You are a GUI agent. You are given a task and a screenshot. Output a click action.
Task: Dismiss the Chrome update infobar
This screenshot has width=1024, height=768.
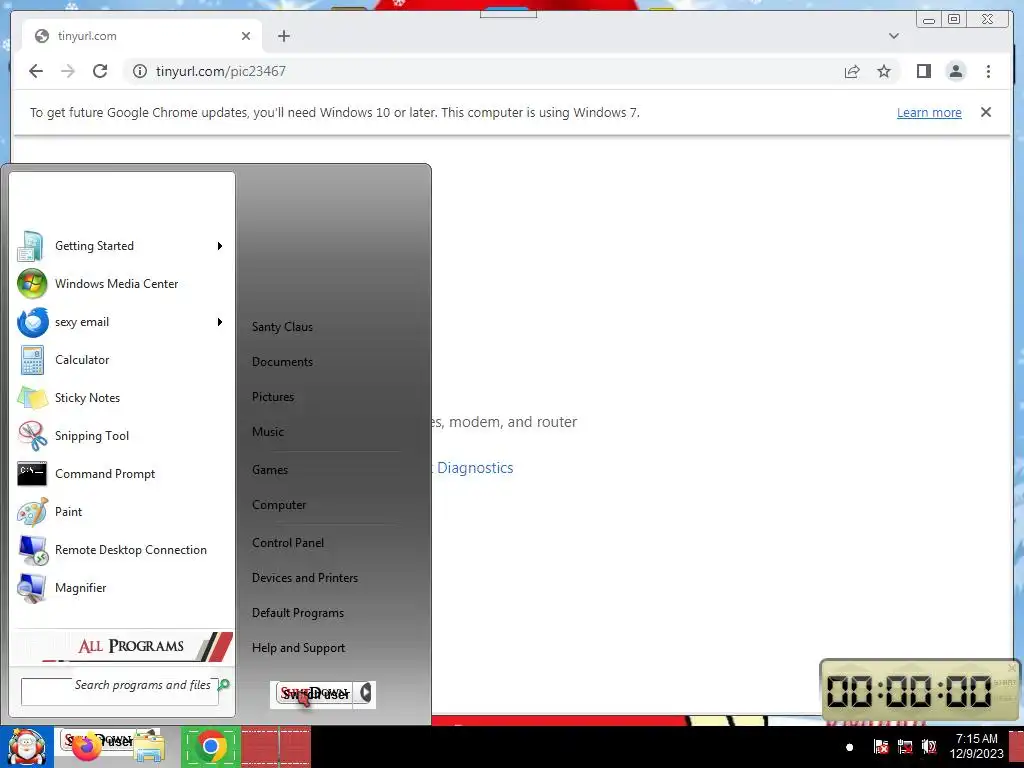pyautogui.click(x=986, y=112)
